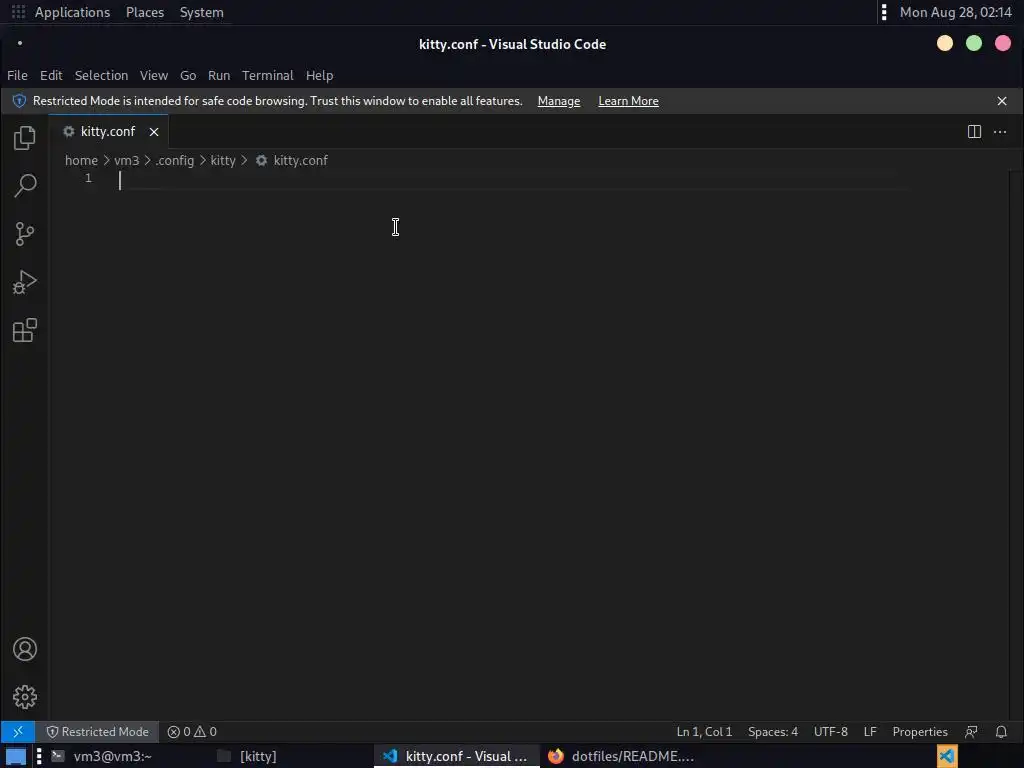Click the clock Mon Aug 28, 02:14
The width and height of the screenshot is (1024, 768).
point(955,12)
